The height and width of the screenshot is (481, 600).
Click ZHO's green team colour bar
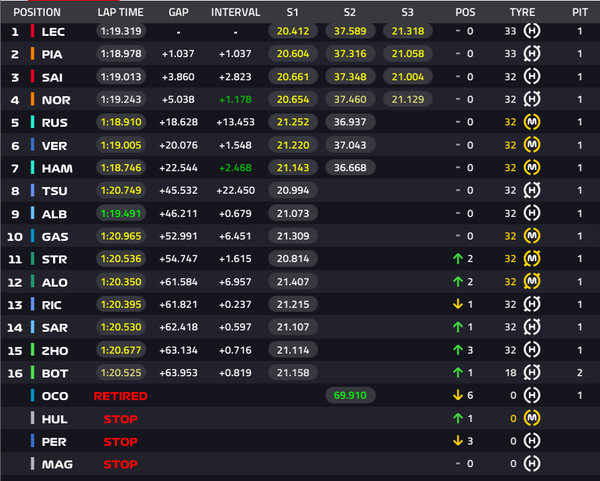click(33, 350)
